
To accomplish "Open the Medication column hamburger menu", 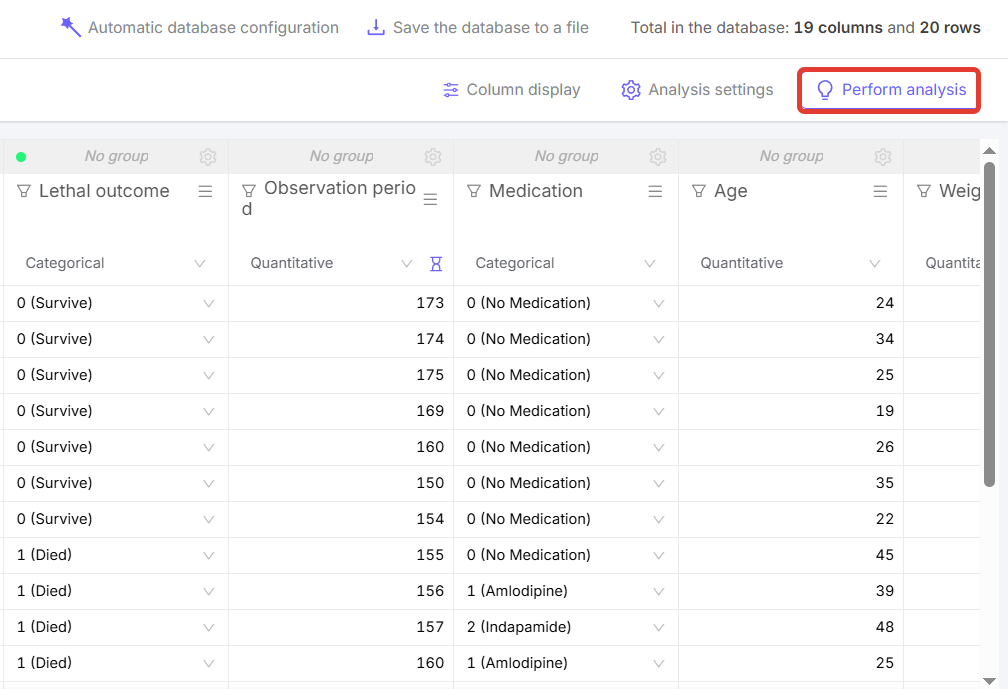I will click(x=655, y=191).
